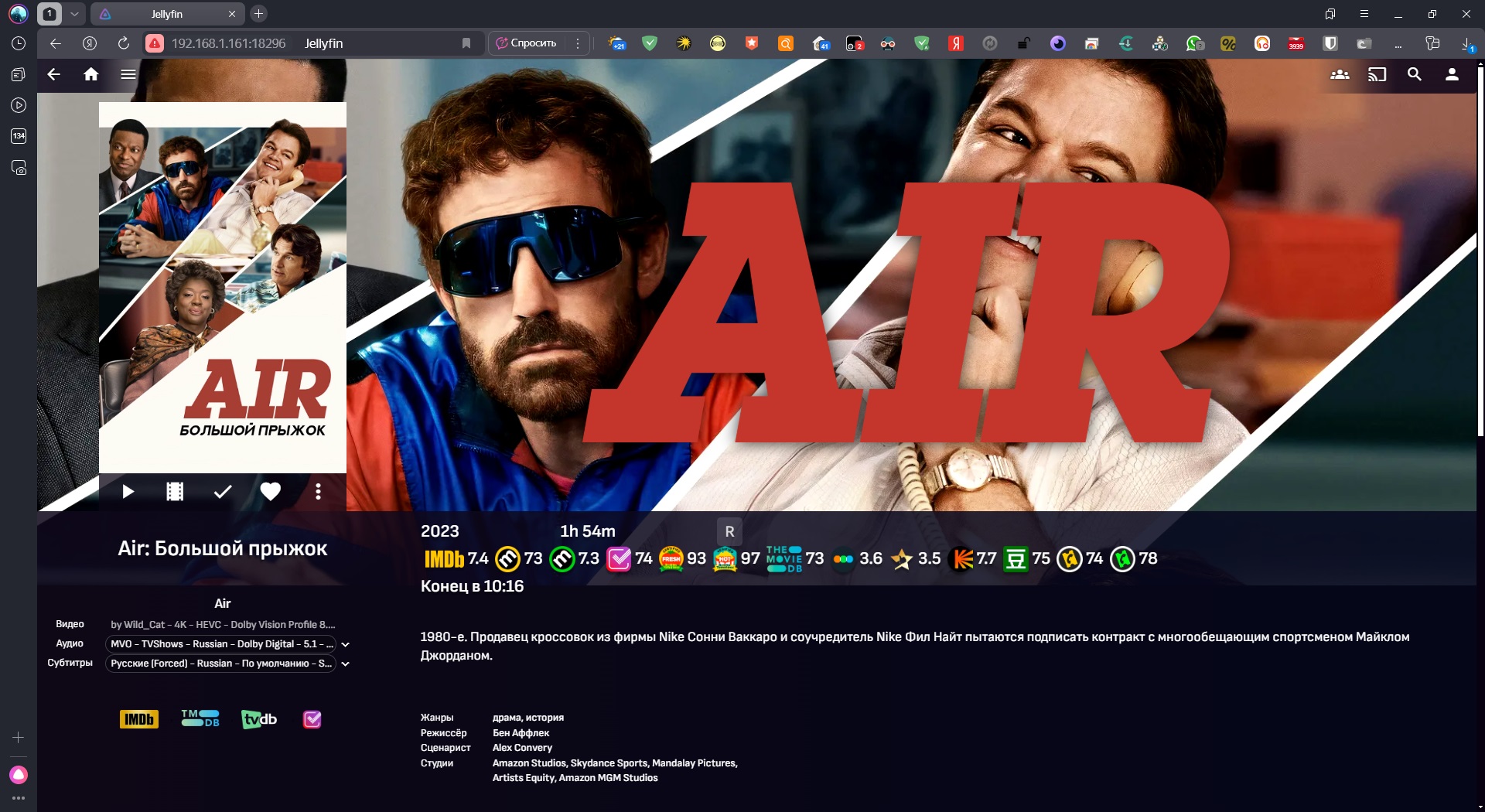Image resolution: width=1485 pixels, height=812 pixels.
Task: Open SyncPlay group icon
Action: 1340,74
